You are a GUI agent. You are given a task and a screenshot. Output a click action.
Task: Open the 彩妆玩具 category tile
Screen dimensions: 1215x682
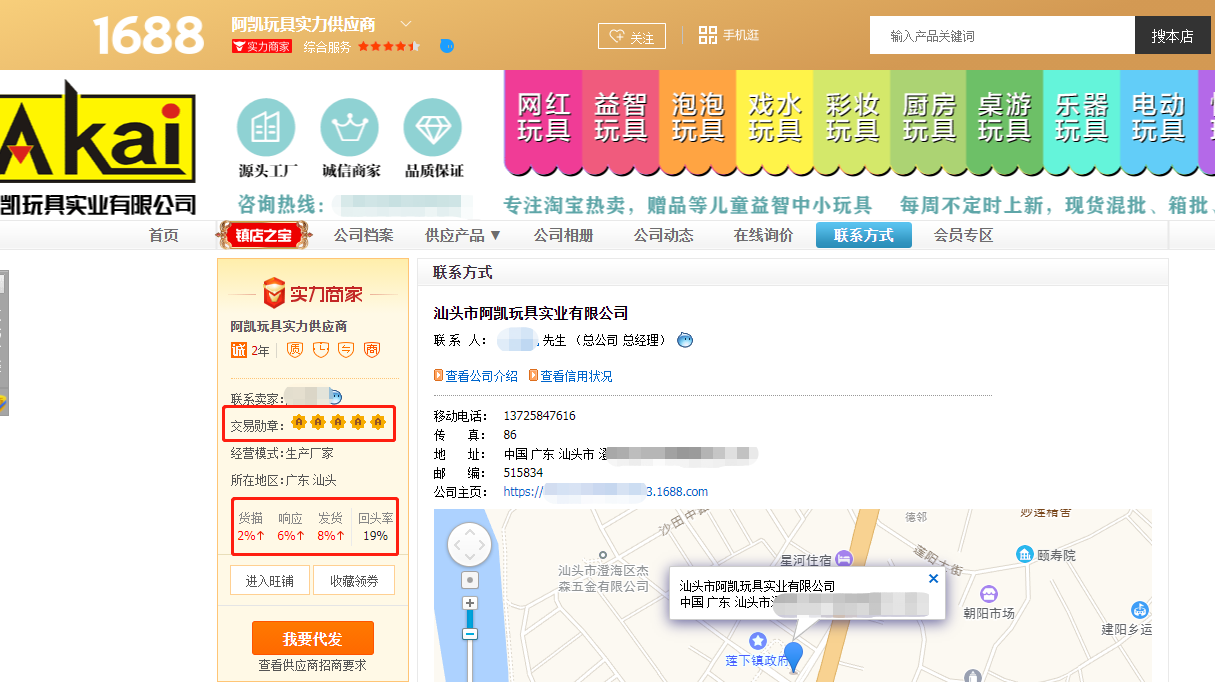click(852, 120)
